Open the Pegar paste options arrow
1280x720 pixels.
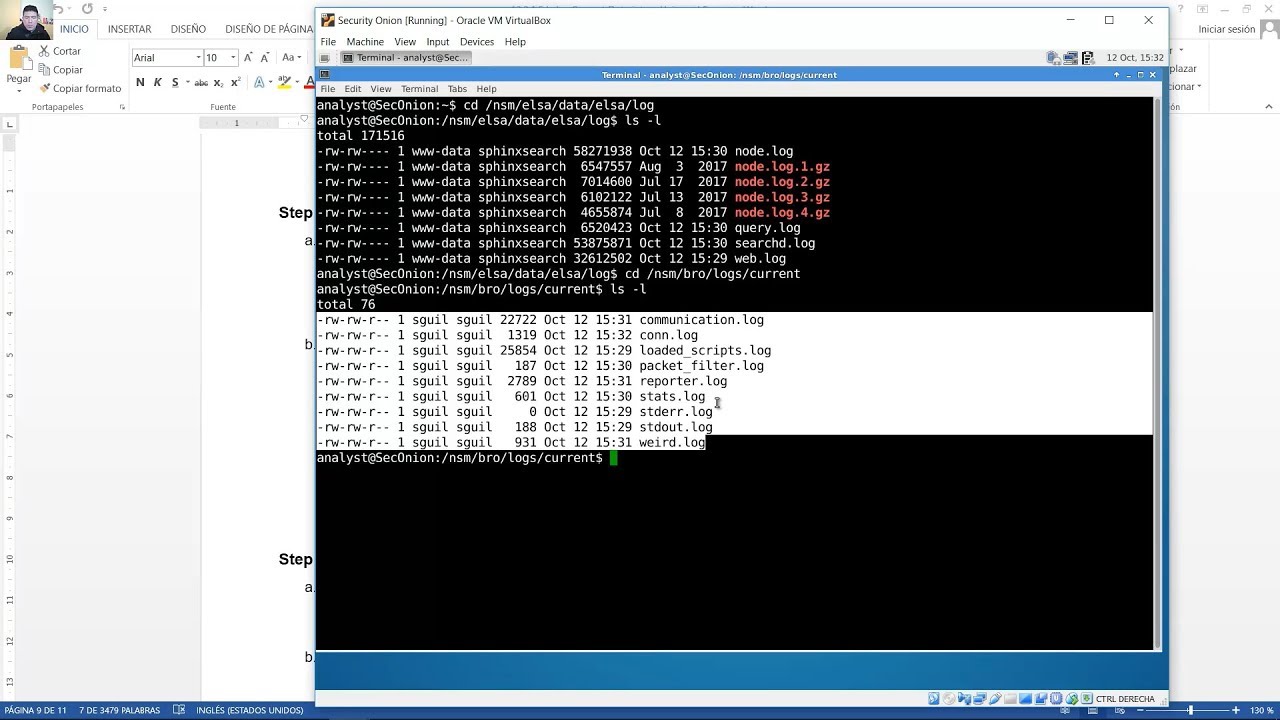(19, 90)
